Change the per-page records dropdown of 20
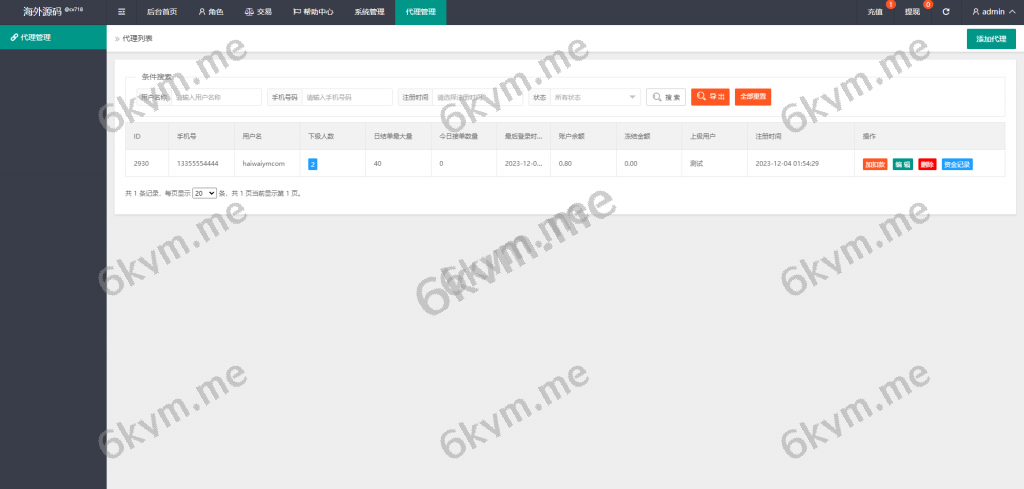The height and width of the screenshot is (489, 1024). pyautogui.click(x=204, y=193)
